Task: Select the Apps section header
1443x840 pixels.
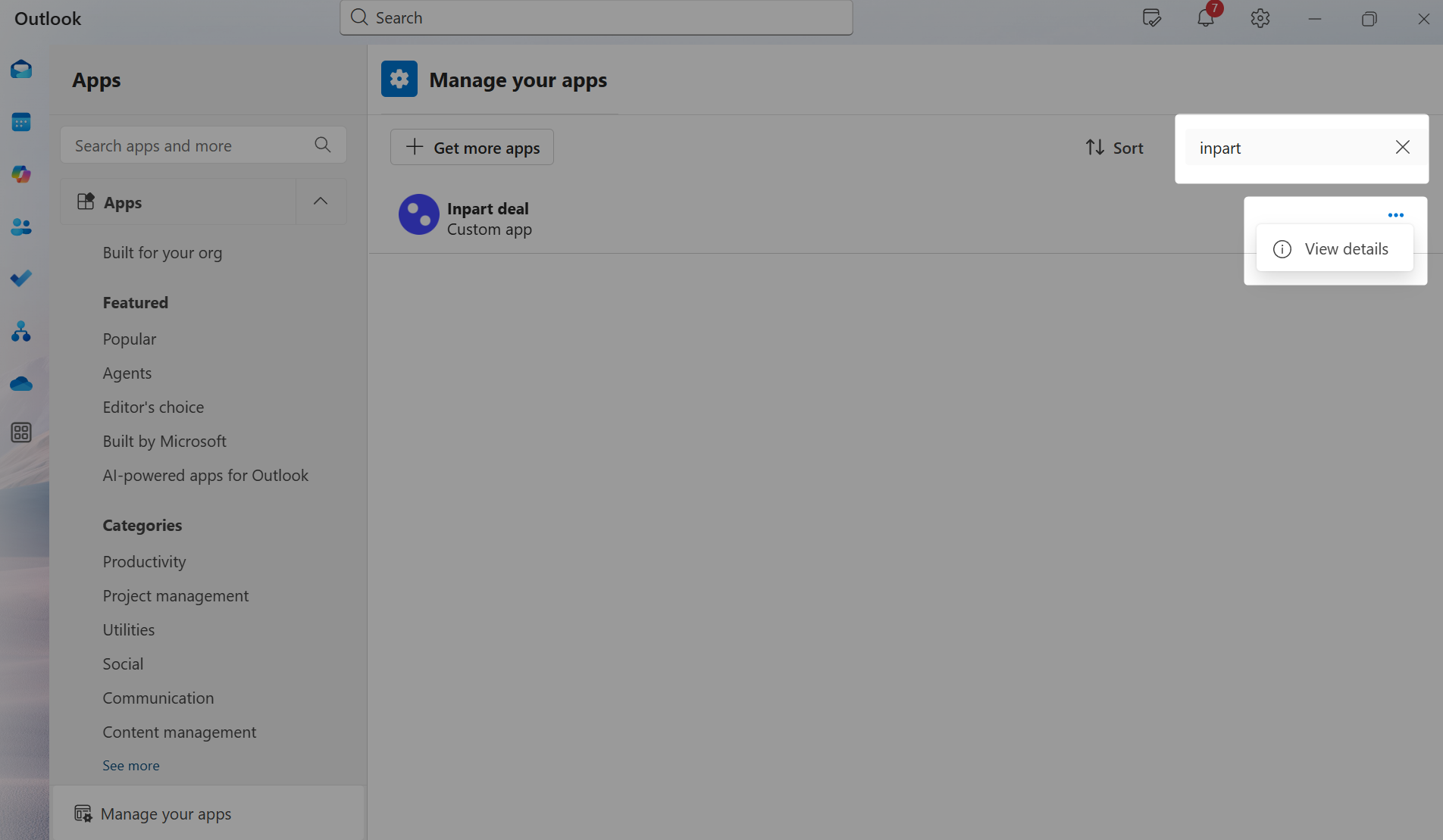Action: point(178,202)
